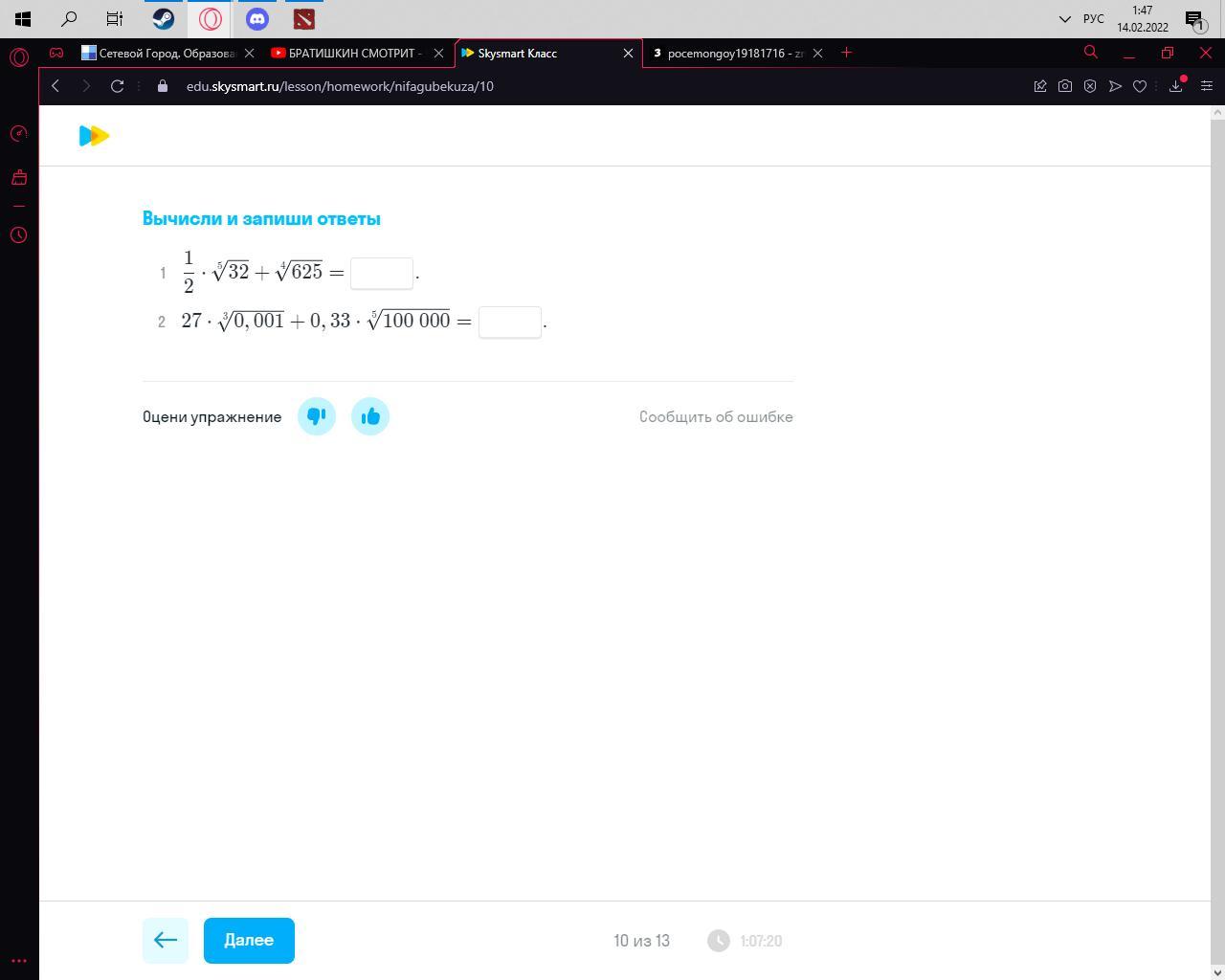The image size is (1225, 980).
Task: Open Dota 2 from the taskbar
Action: click(x=303, y=18)
